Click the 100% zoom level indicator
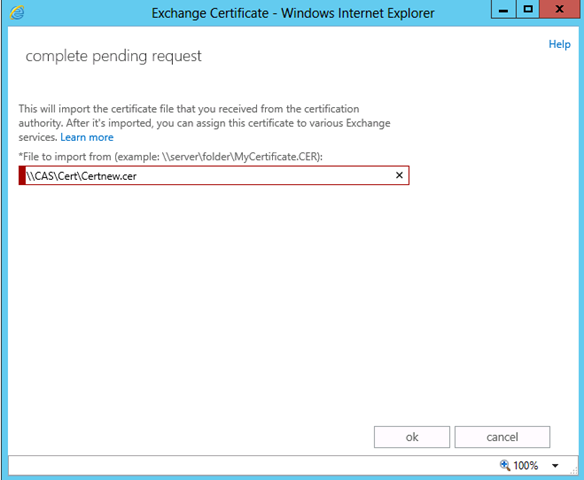Viewport: 584px width, 480px height. point(526,465)
